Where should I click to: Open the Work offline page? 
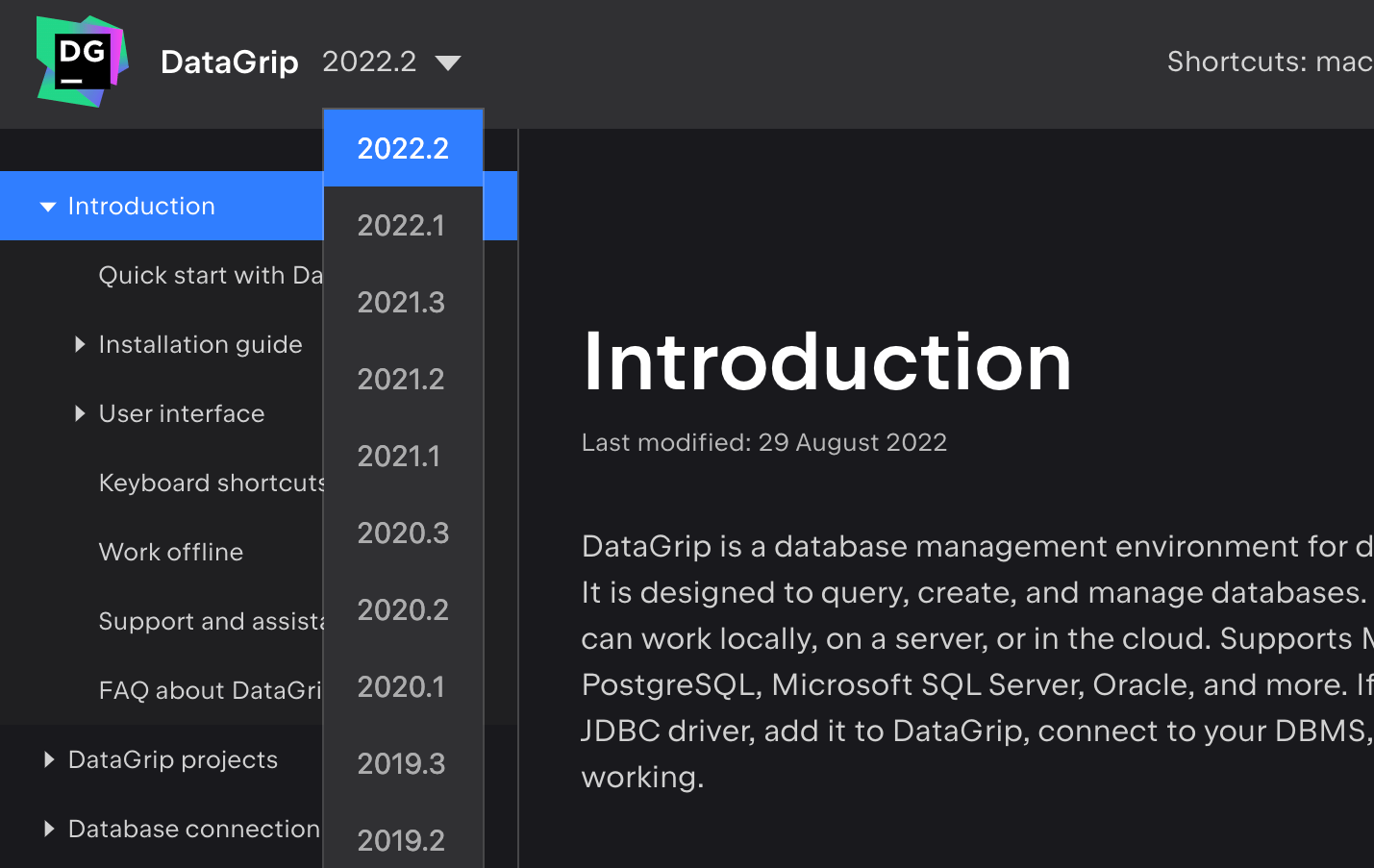point(170,552)
